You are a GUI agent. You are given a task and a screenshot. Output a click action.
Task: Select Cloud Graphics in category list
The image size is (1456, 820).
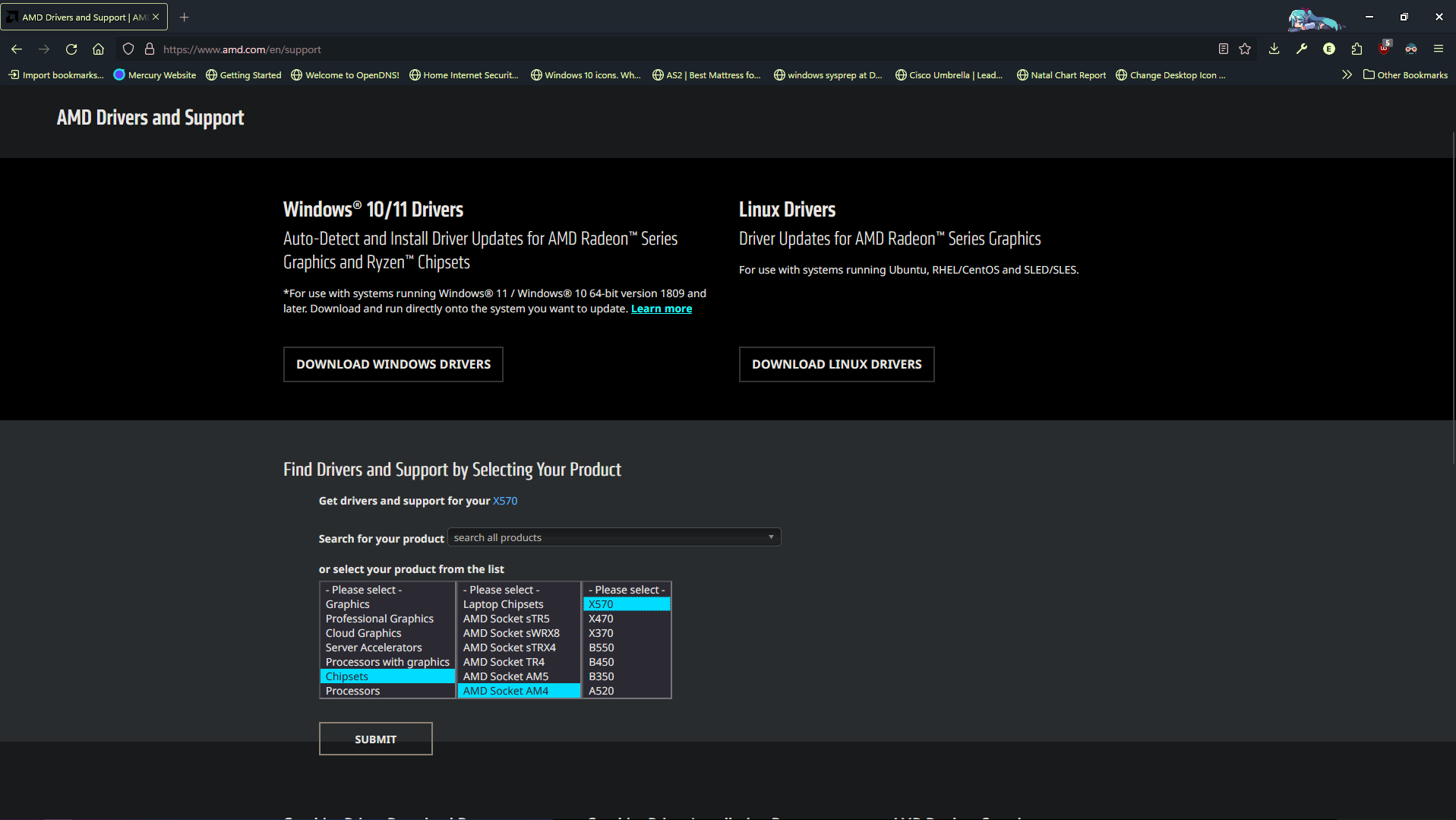(x=387, y=633)
